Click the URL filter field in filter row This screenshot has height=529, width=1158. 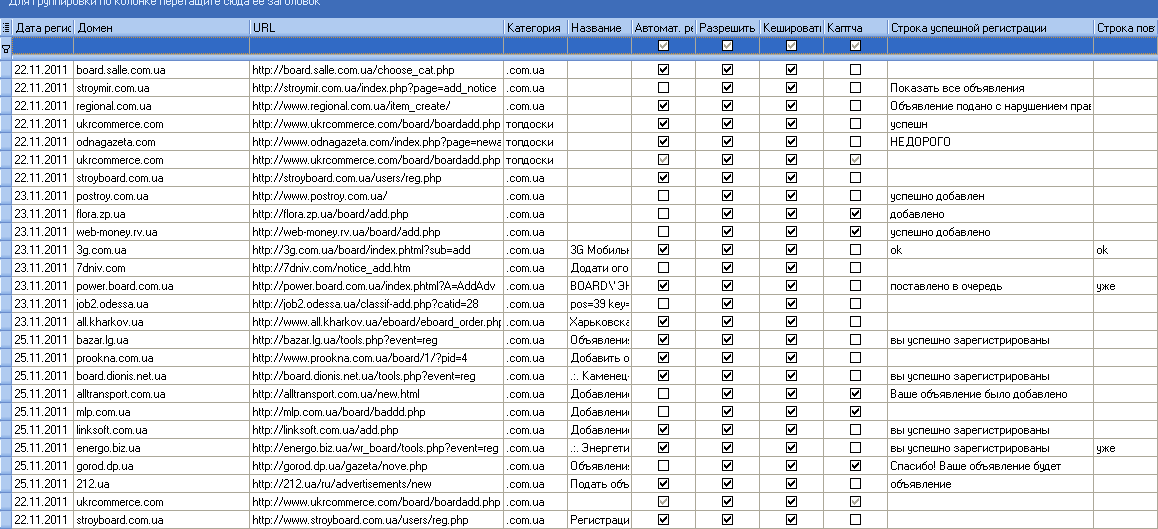(x=377, y=46)
